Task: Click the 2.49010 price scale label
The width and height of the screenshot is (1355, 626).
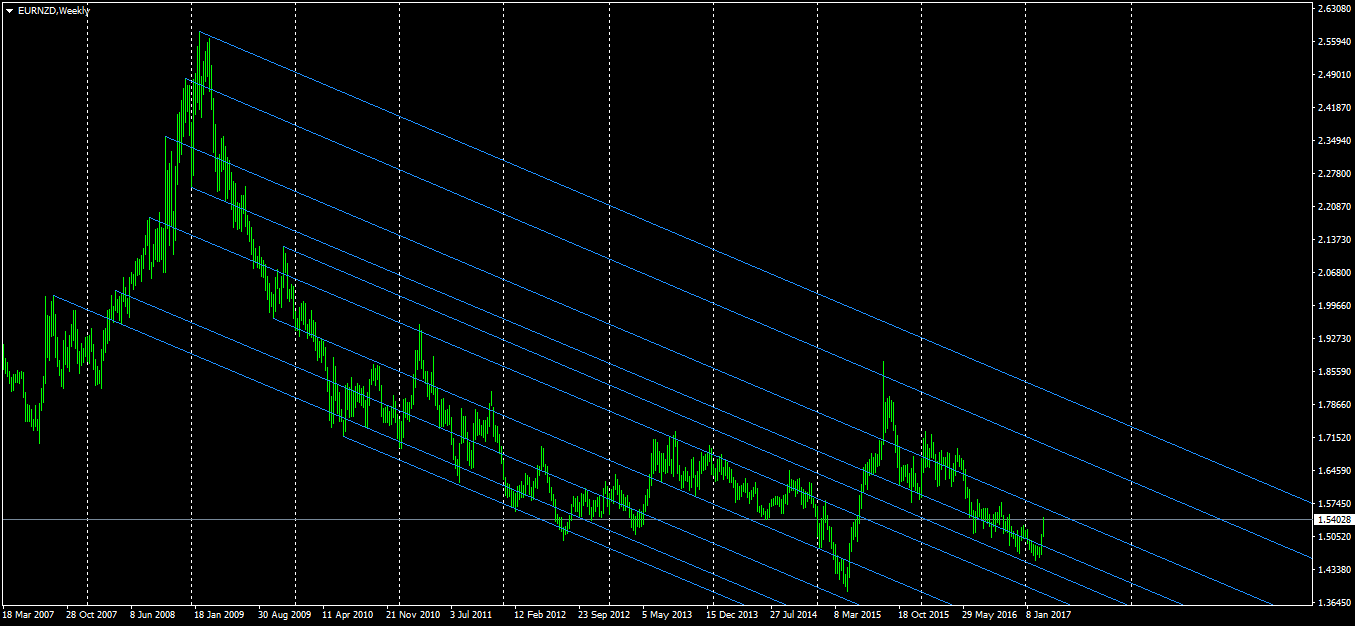Action: click(x=1335, y=75)
